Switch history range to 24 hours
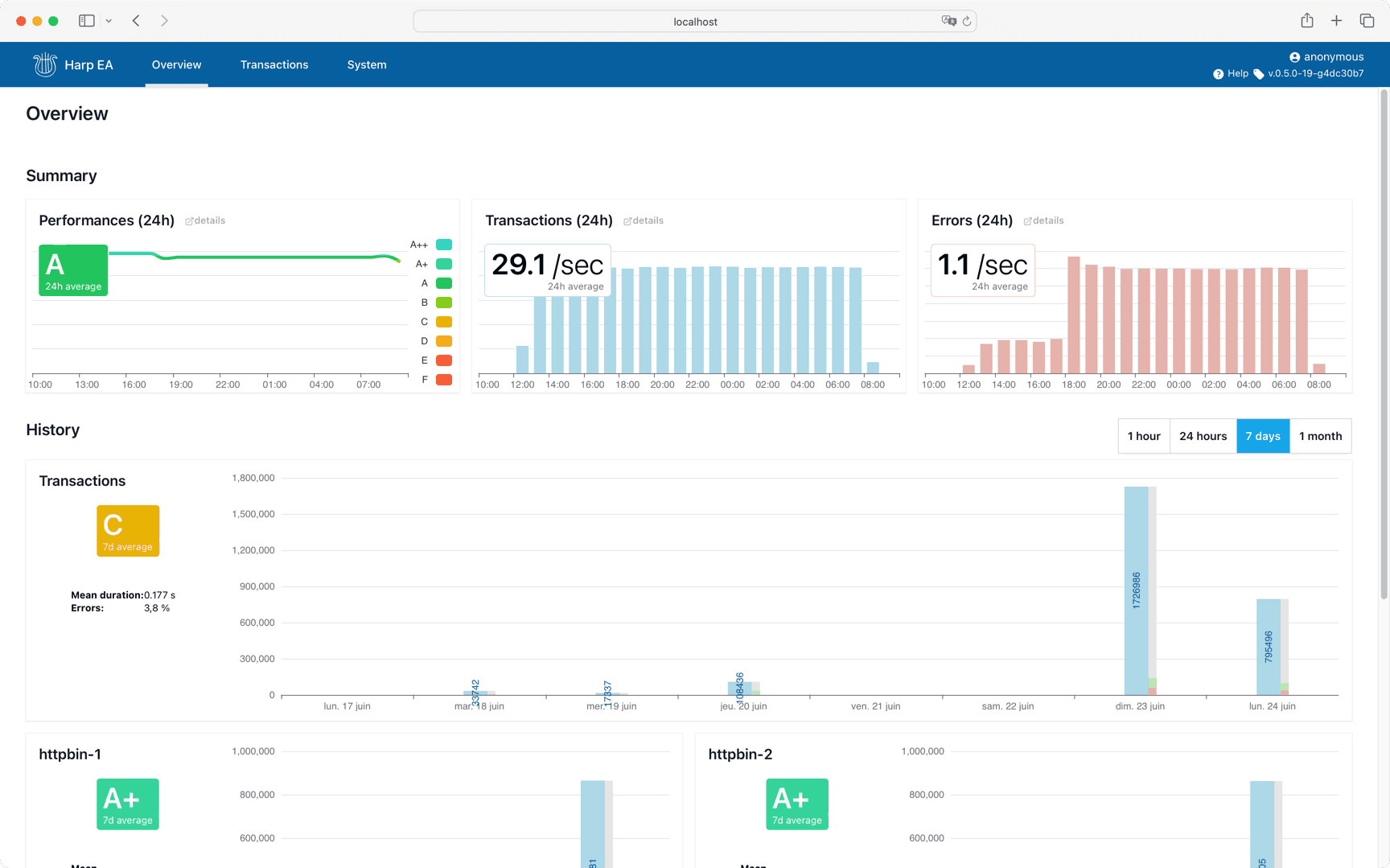The image size is (1390, 868). click(1203, 436)
